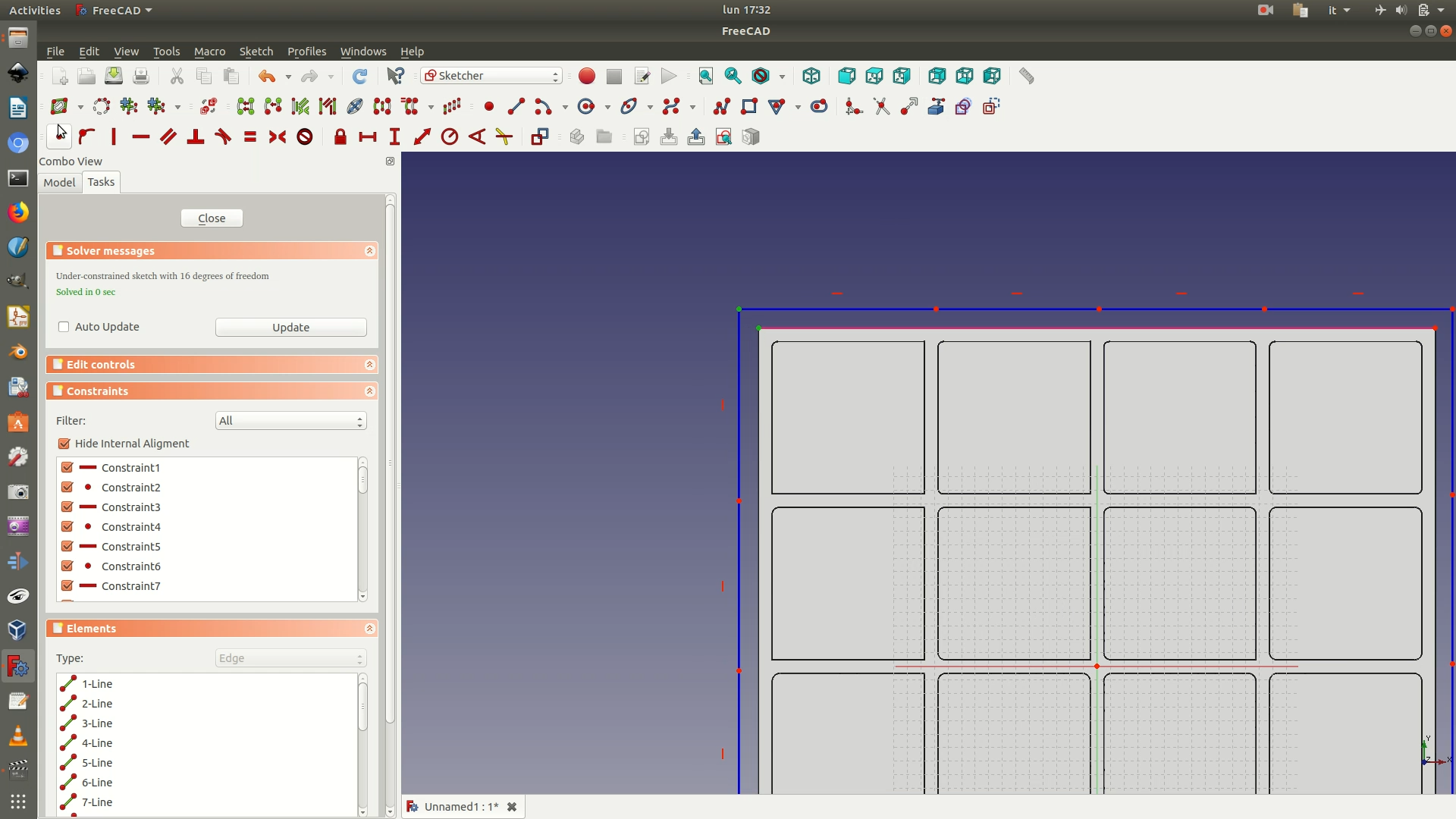
Task: Enable the Auto Update checkbox
Action: click(x=64, y=327)
